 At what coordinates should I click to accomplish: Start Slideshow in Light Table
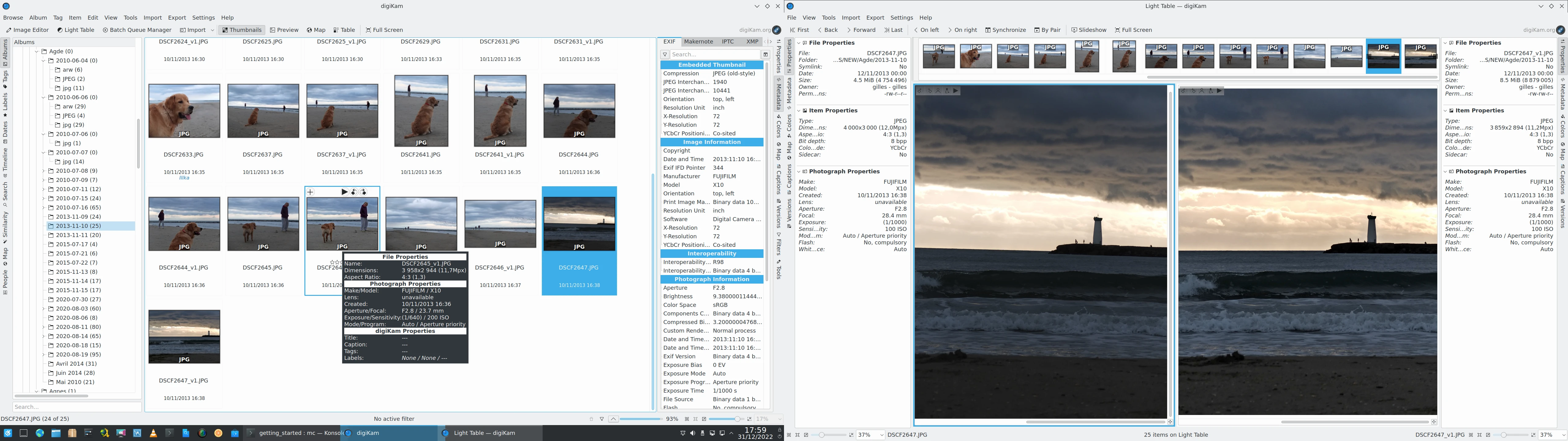coord(1089,30)
